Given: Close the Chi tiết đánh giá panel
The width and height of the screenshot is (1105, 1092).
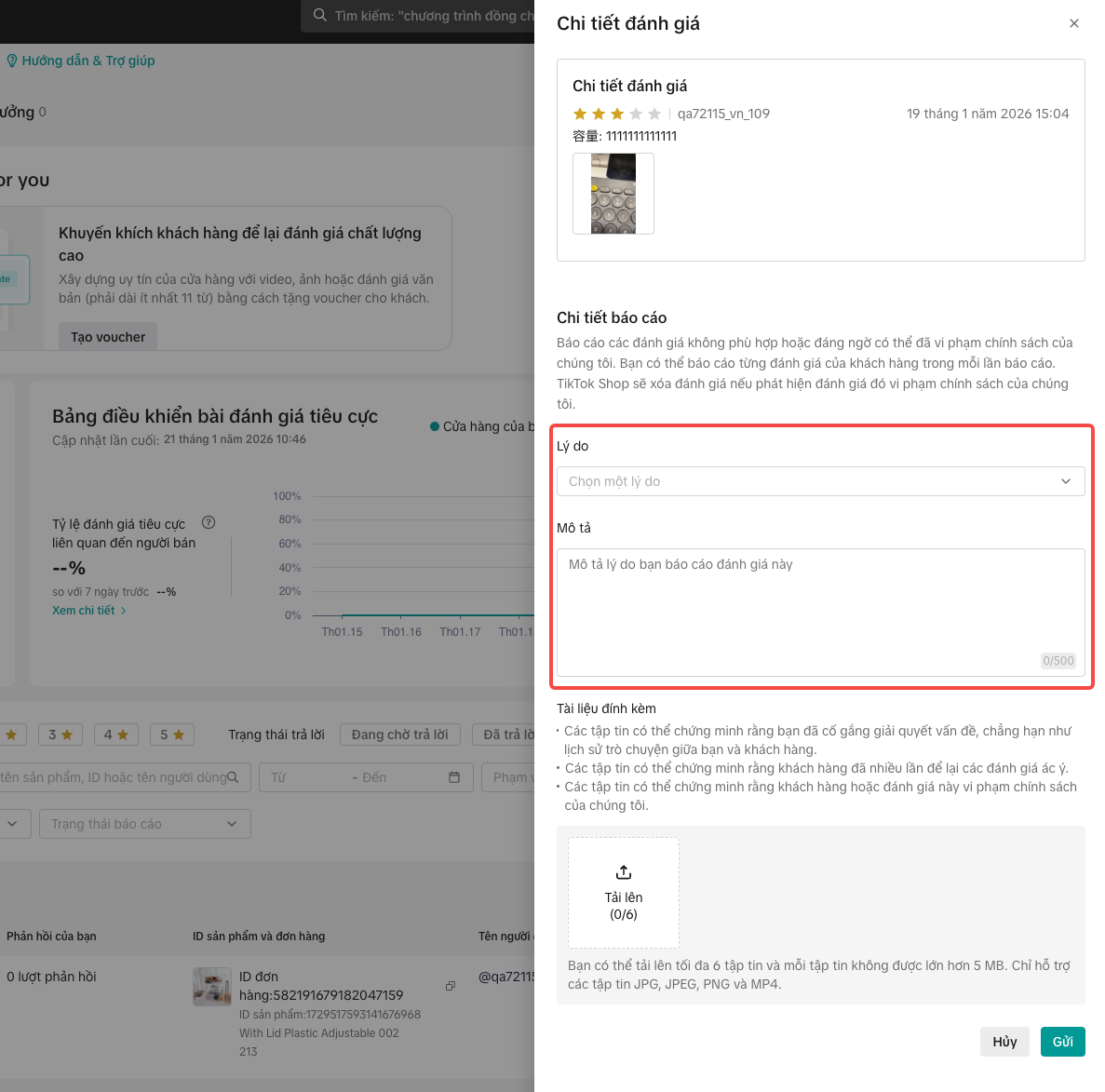Looking at the screenshot, I should [1073, 23].
